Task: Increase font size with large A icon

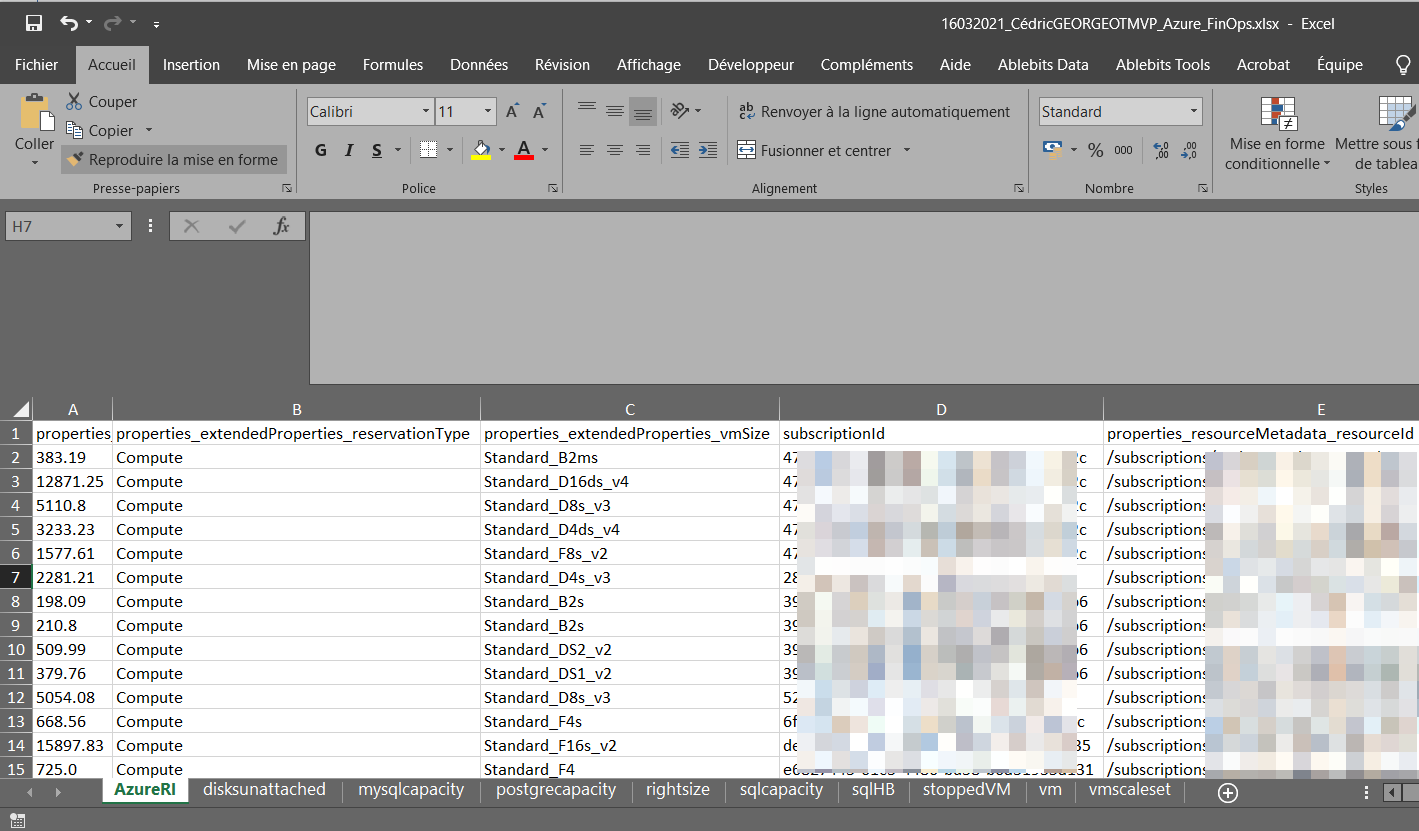Action: (512, 111)
